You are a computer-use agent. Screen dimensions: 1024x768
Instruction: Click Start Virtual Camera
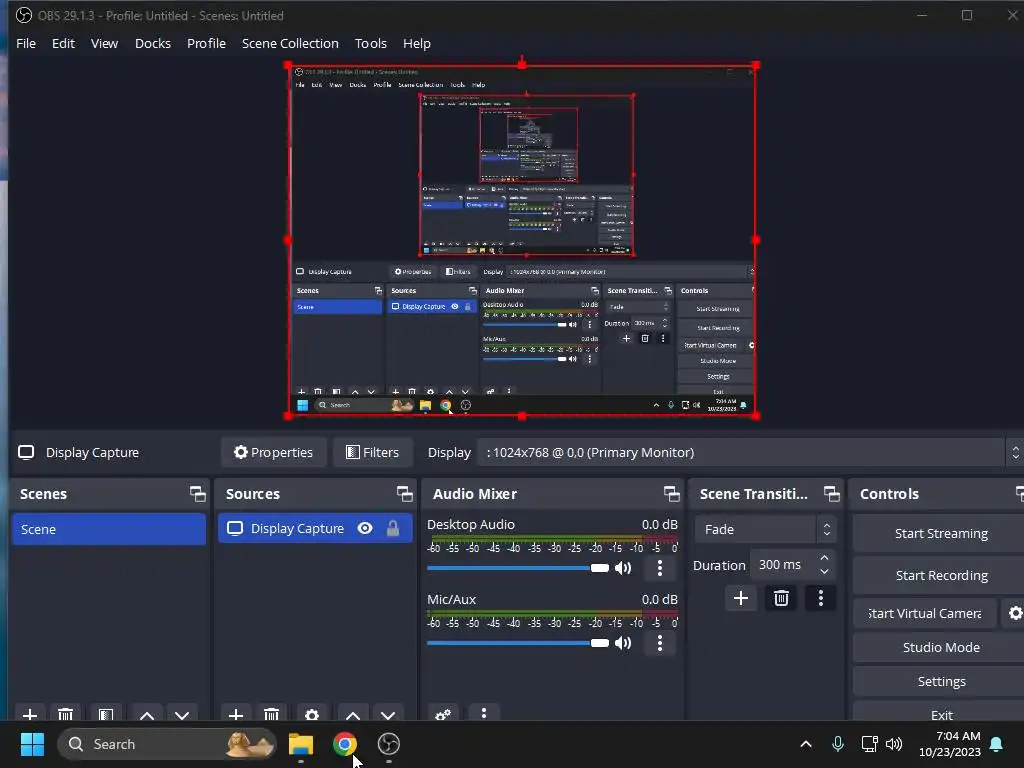pyautogui.click(x=925, y=613)
